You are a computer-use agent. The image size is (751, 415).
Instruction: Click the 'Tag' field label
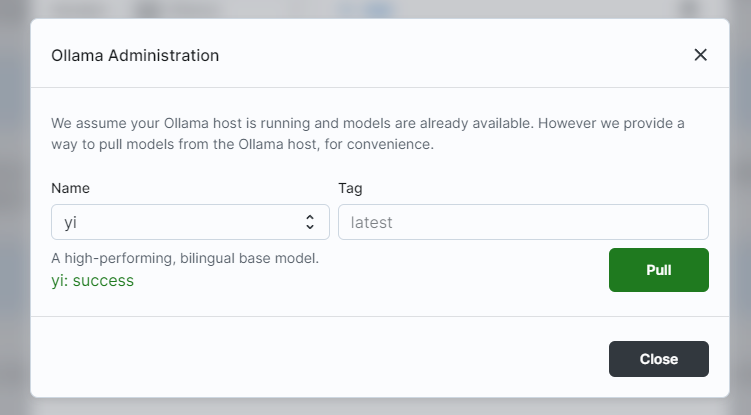[350, 188]
